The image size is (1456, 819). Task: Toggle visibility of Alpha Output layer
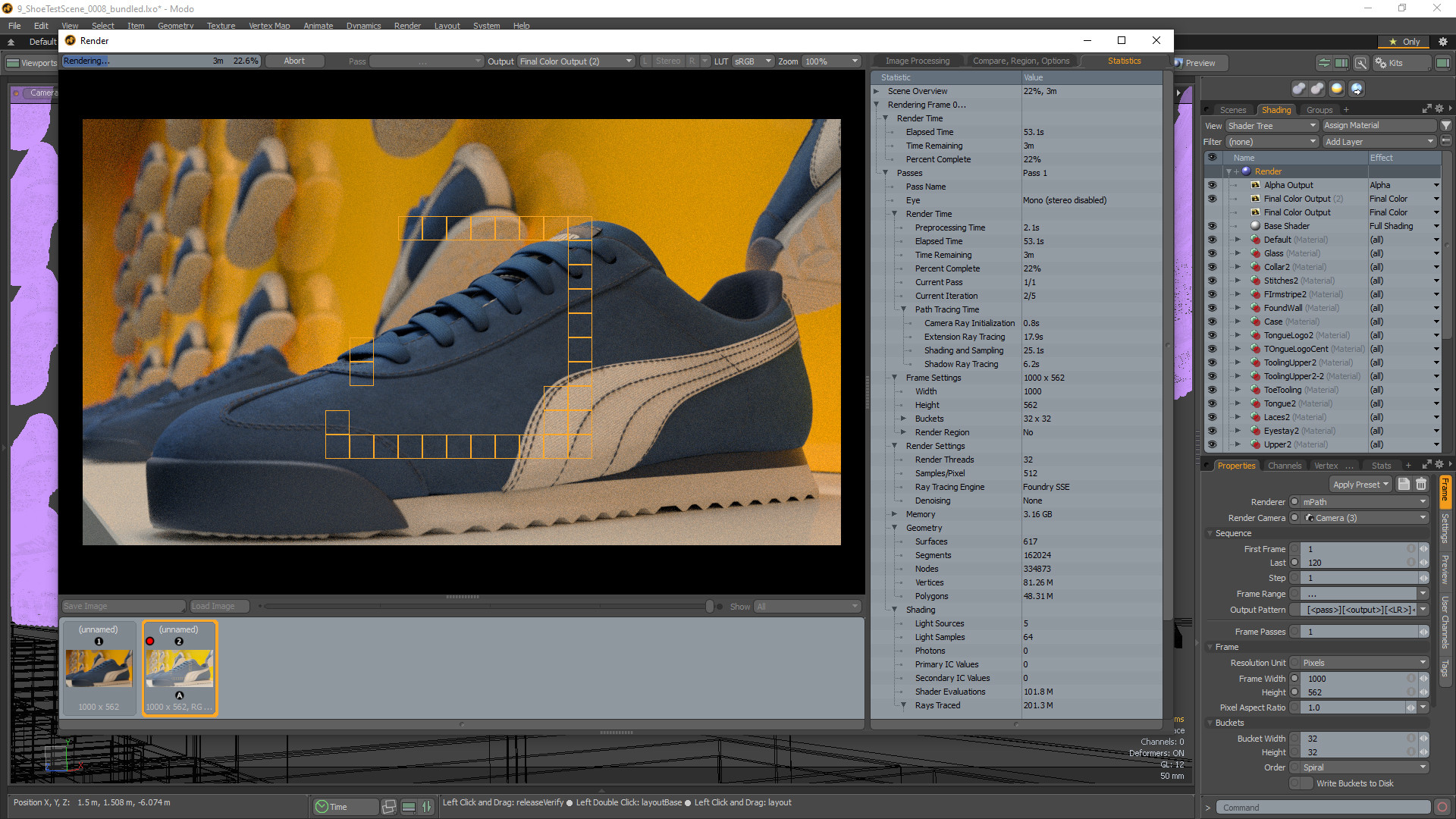coord(1212,185)
